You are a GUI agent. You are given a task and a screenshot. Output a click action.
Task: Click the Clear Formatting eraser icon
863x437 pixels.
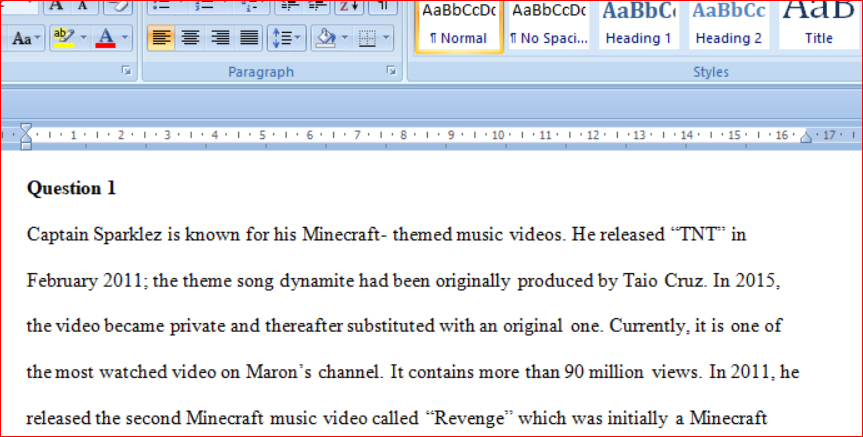[118, 7]
